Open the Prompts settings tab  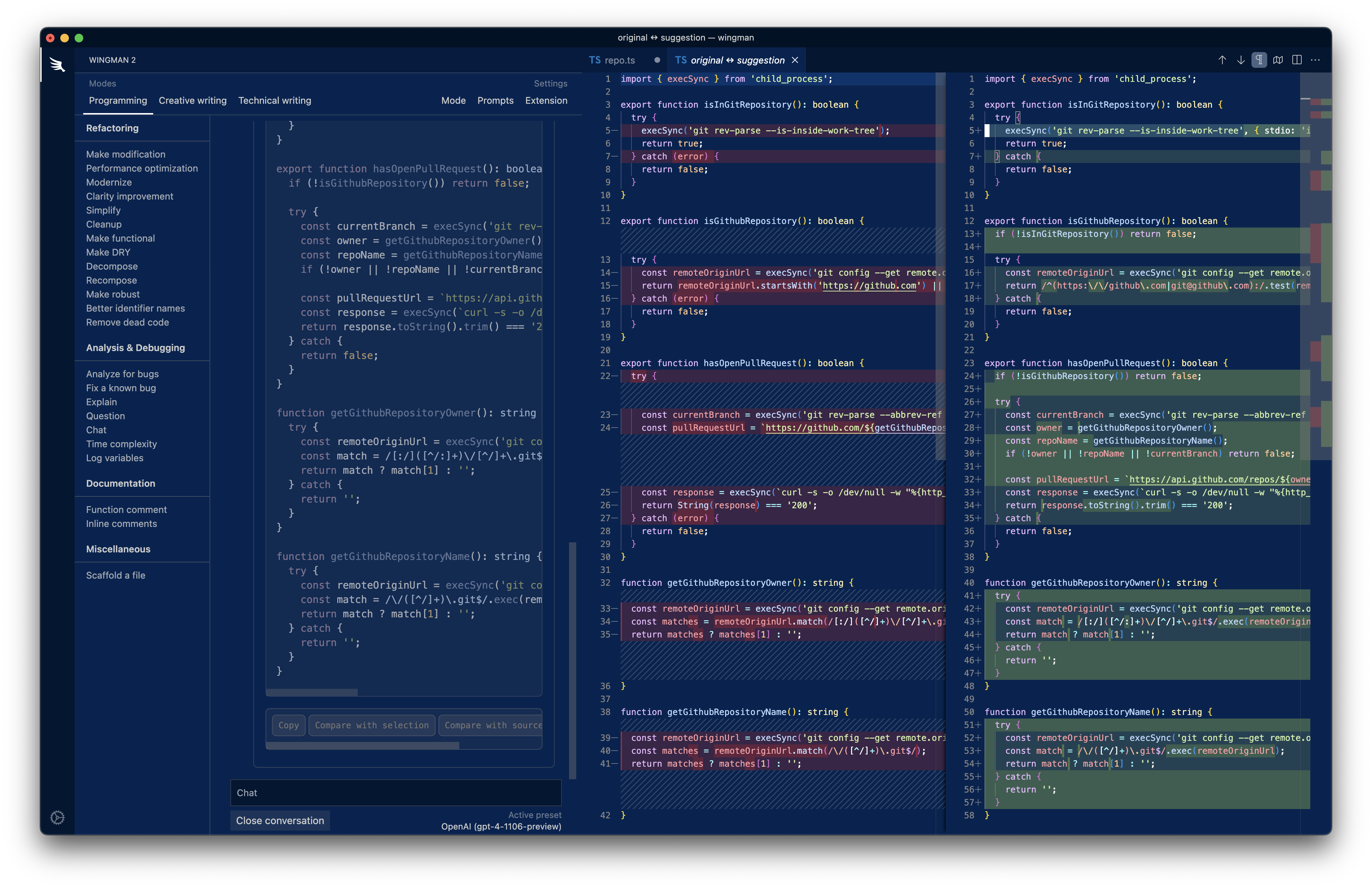[495, 101]
